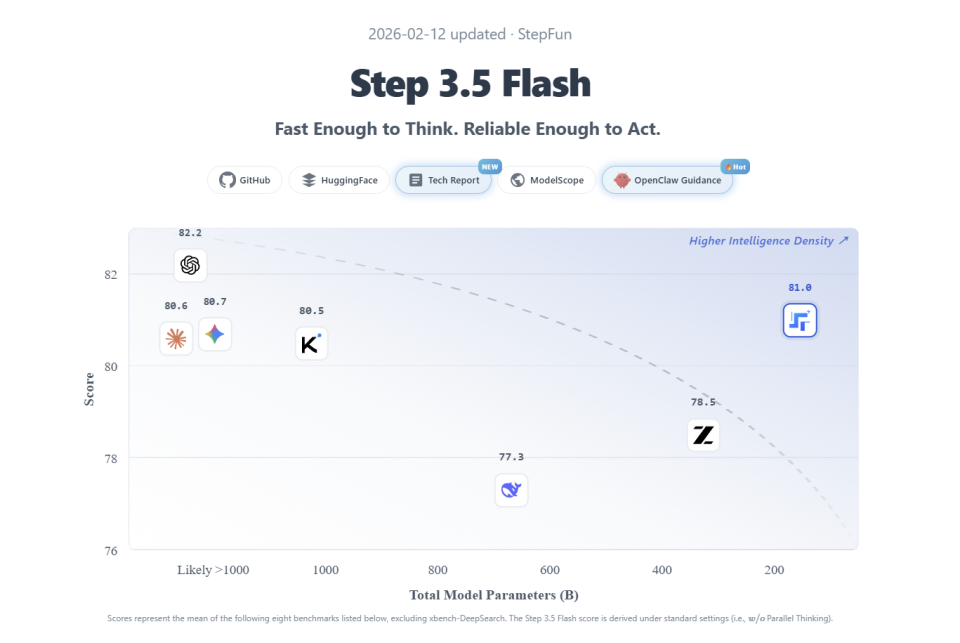This screenshot has width=960, height=643.
Task: Open the HuggingFace link
Action: tap(339, 180)
